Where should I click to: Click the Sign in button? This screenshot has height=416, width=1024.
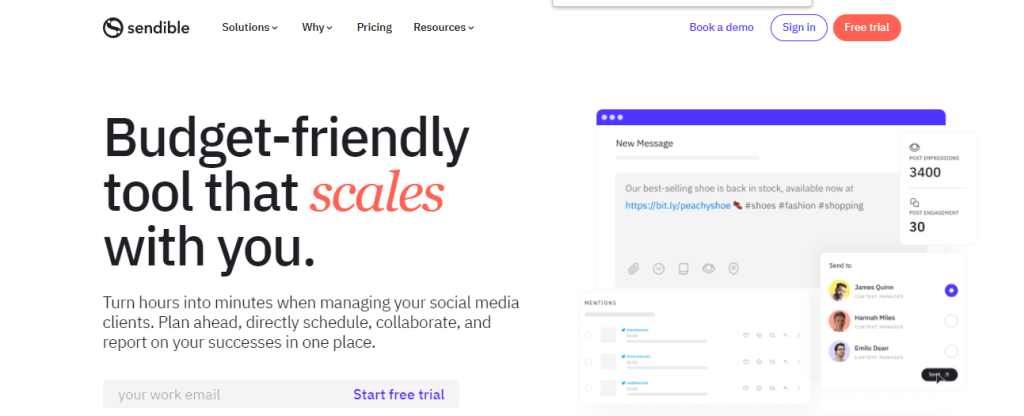tap(799, 27)
